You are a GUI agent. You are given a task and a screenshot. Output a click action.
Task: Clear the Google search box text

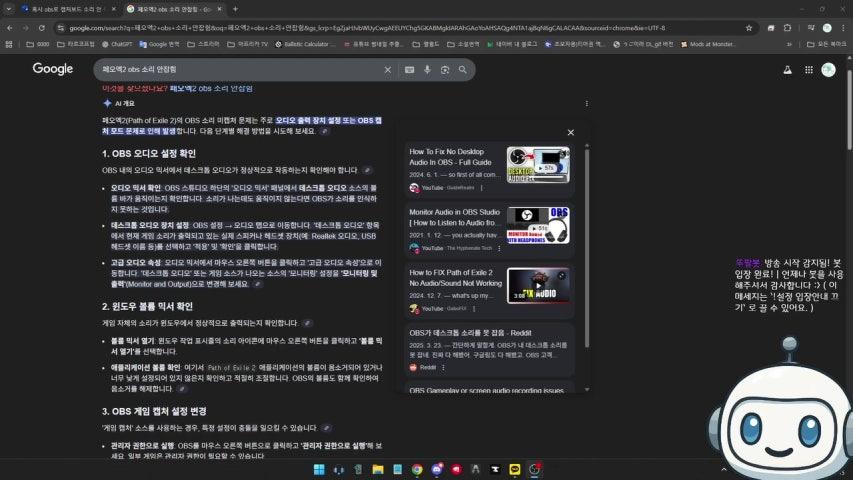point(387,70)
